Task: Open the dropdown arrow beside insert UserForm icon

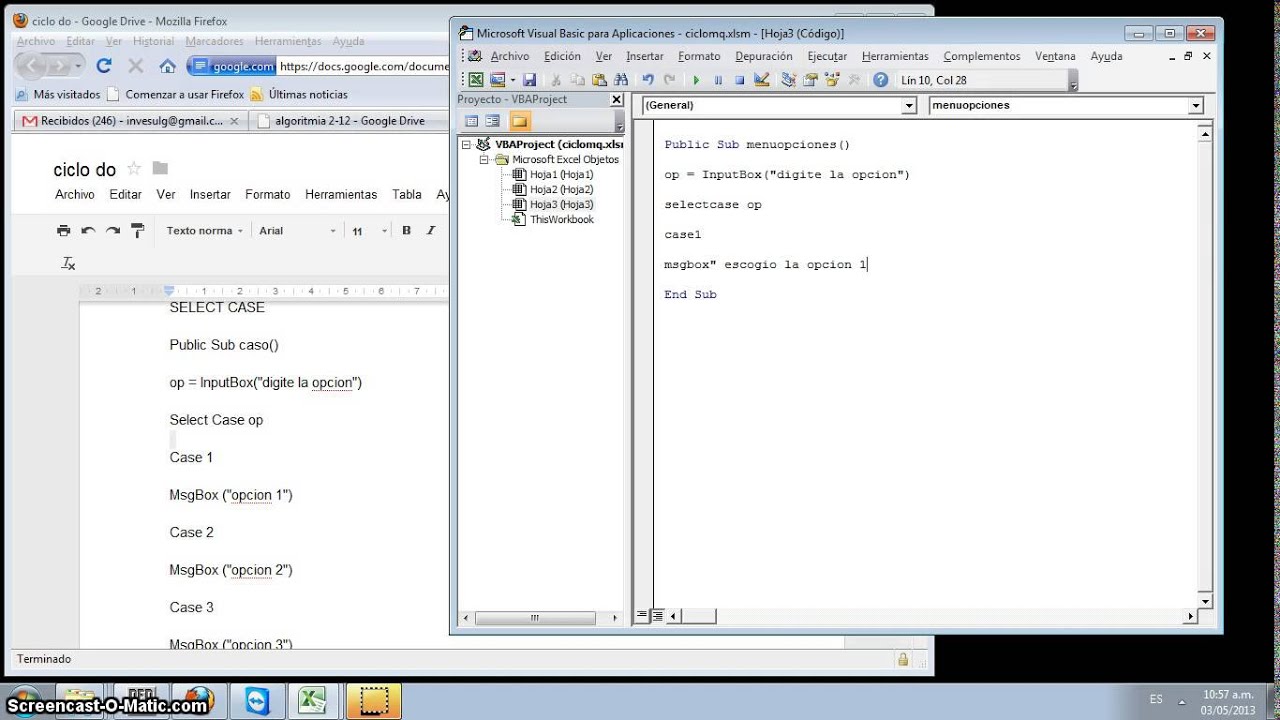Action: 512,80
